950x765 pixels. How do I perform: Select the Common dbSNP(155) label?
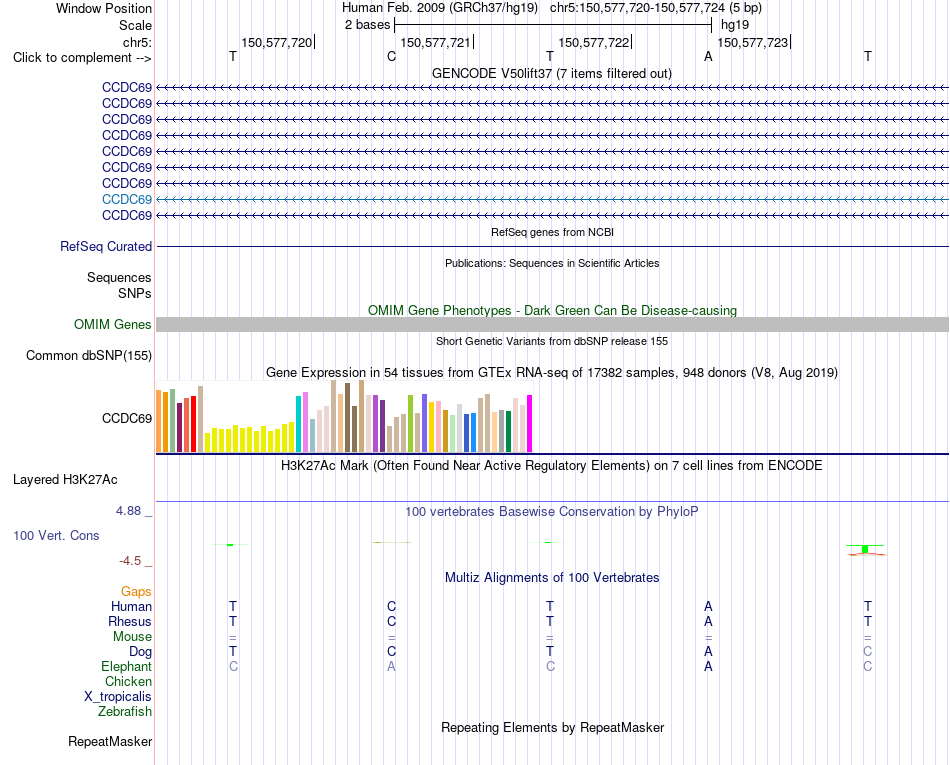tap(89, 356)
